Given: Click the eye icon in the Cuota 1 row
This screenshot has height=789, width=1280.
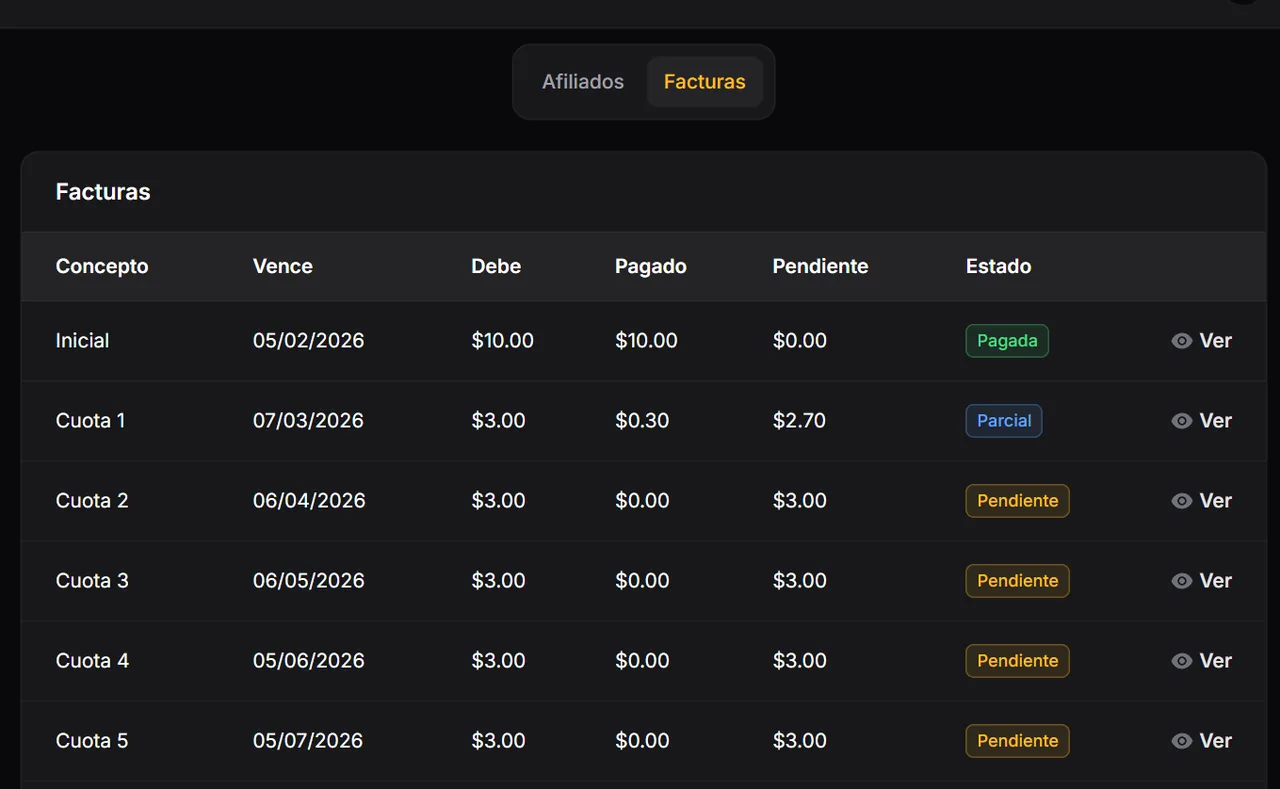Looking at the screenshot, I should click(1182, 421).
